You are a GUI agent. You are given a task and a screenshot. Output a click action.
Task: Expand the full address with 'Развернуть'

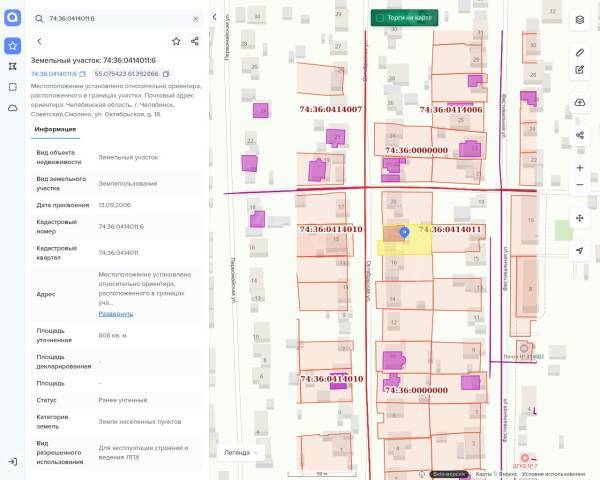(x=115, y=313)
